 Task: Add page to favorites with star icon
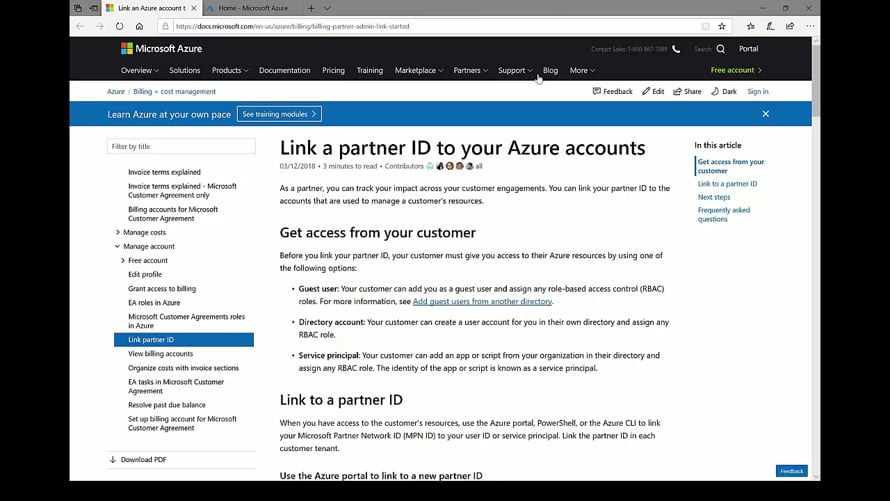[x=722, y=26]
